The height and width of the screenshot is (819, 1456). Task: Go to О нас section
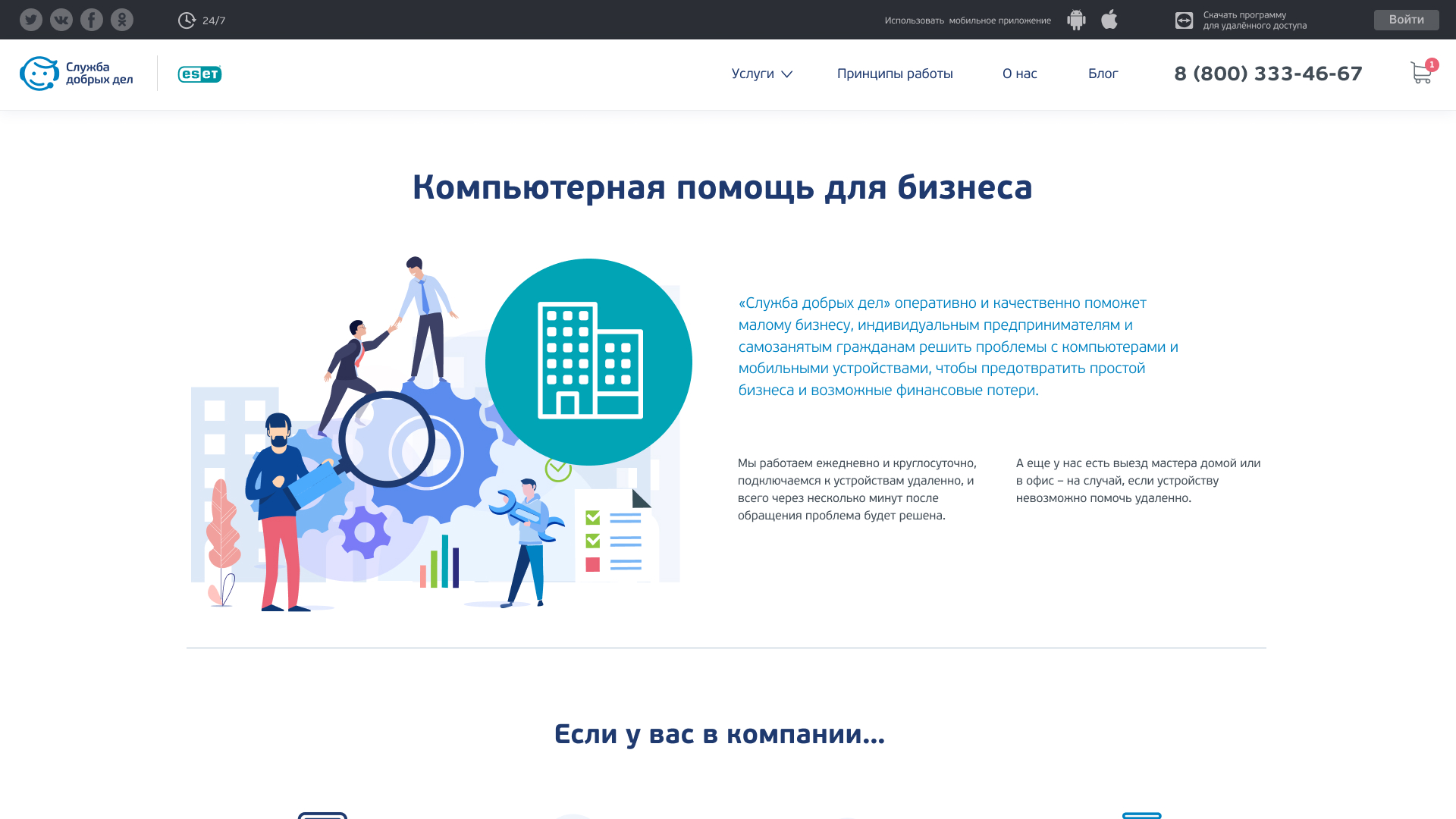pos(1019,74)
